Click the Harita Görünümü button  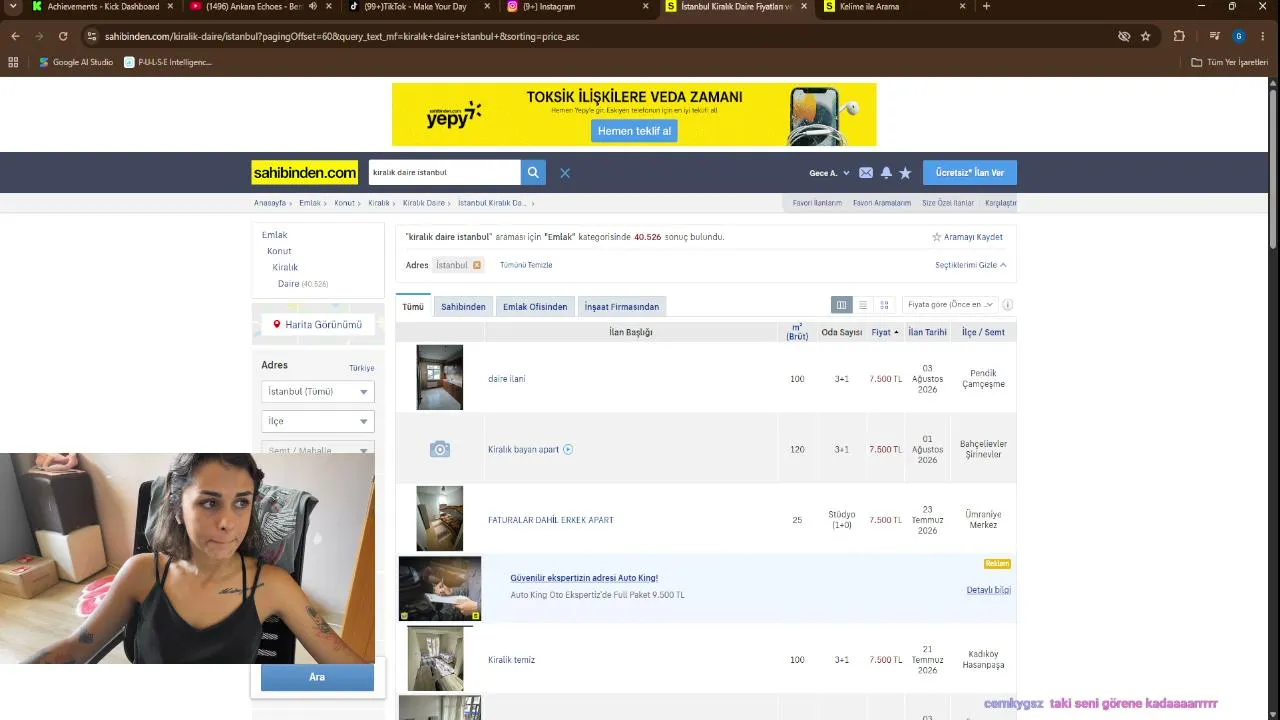pyautogui.click(x=318, y=325)
